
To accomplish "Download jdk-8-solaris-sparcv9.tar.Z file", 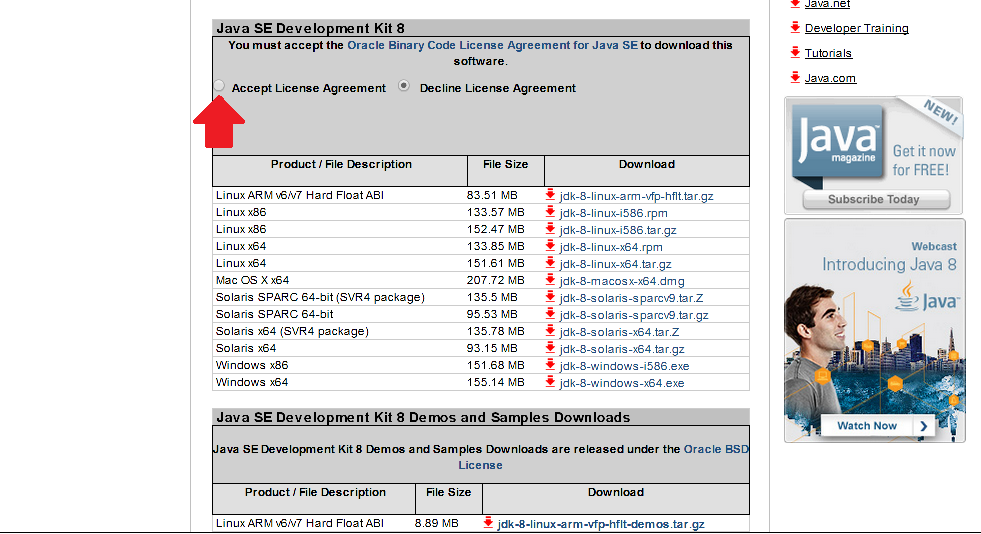I will click(x=631, y=298).
